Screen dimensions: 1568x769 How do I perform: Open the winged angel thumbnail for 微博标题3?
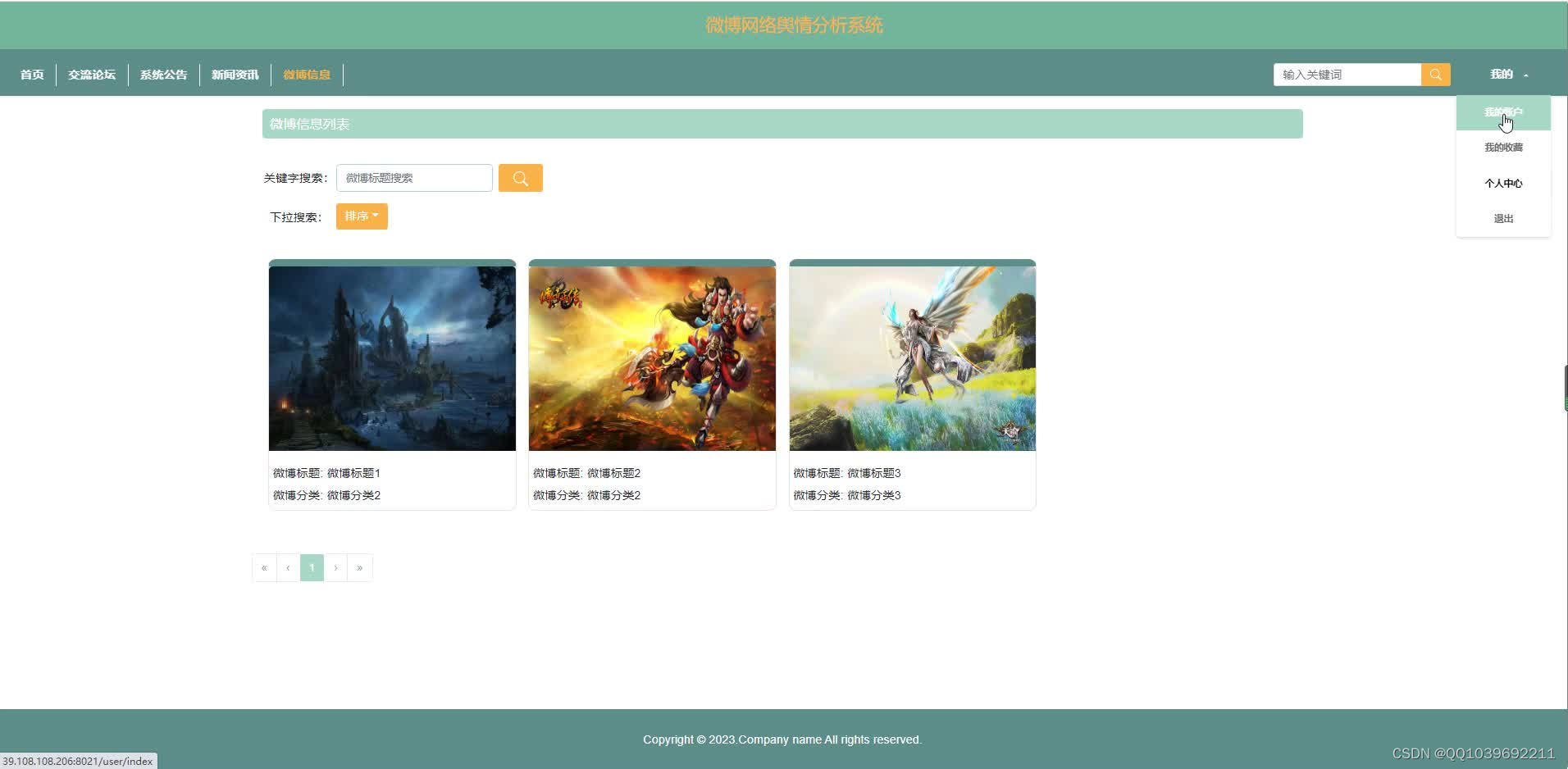point(912,358)
